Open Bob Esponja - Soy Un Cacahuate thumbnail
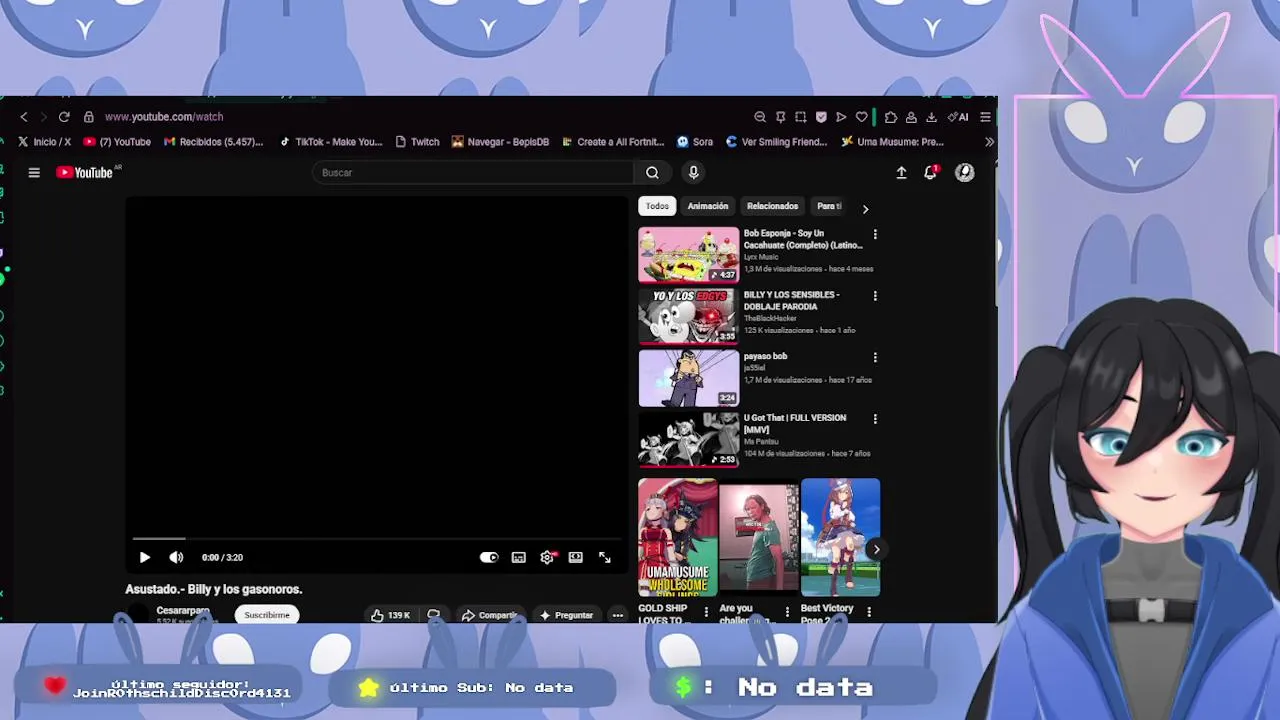Screen dimensions: 1280x720 (689, 256)
